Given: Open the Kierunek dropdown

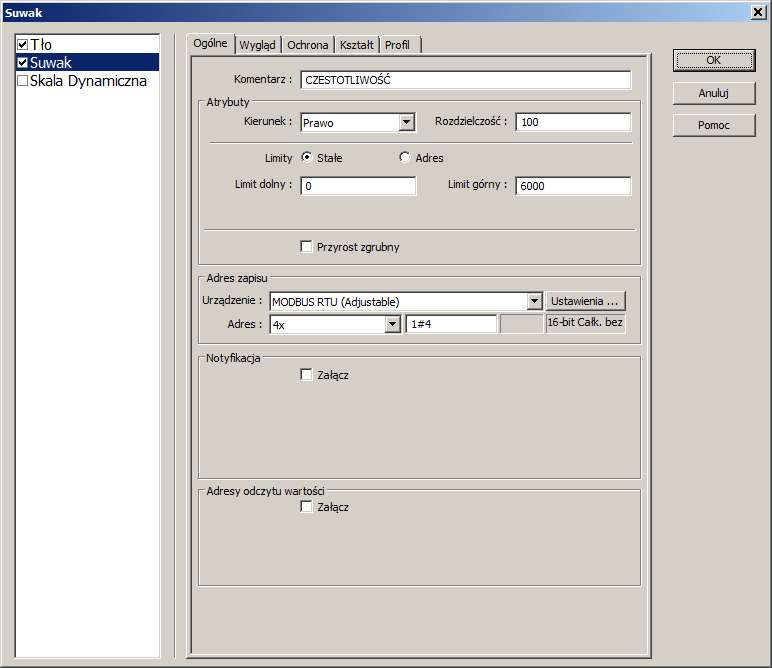Looking at the screenshot, I should [406, 122].
